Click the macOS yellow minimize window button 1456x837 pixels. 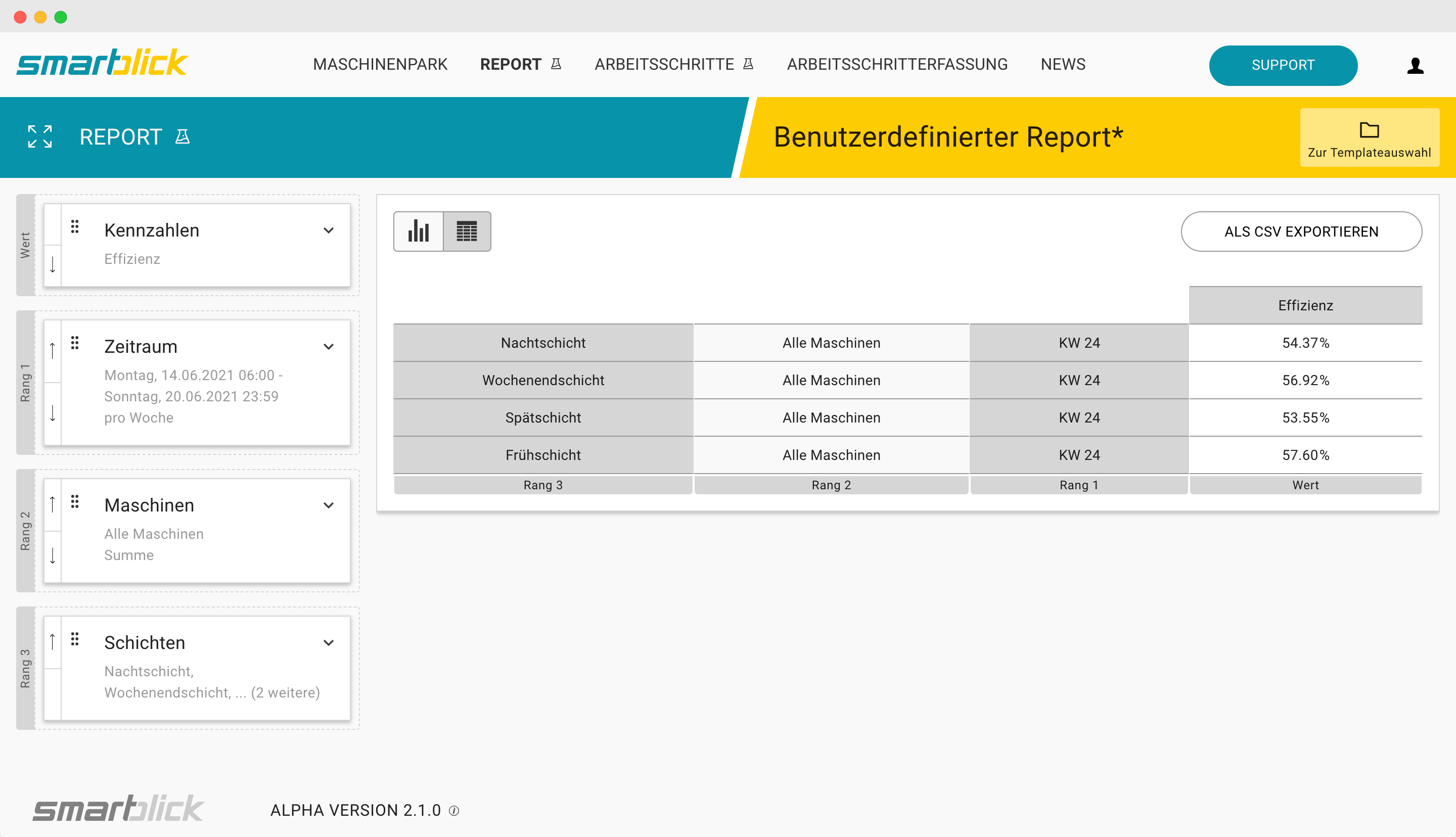(40, 17)
